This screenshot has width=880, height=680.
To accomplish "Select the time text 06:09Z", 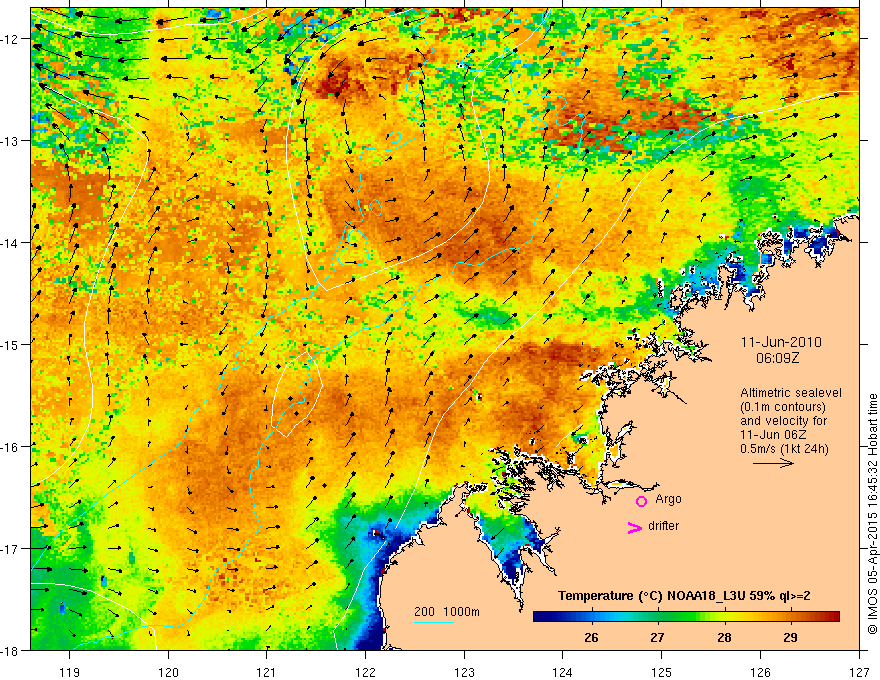I will coord(777,357).
